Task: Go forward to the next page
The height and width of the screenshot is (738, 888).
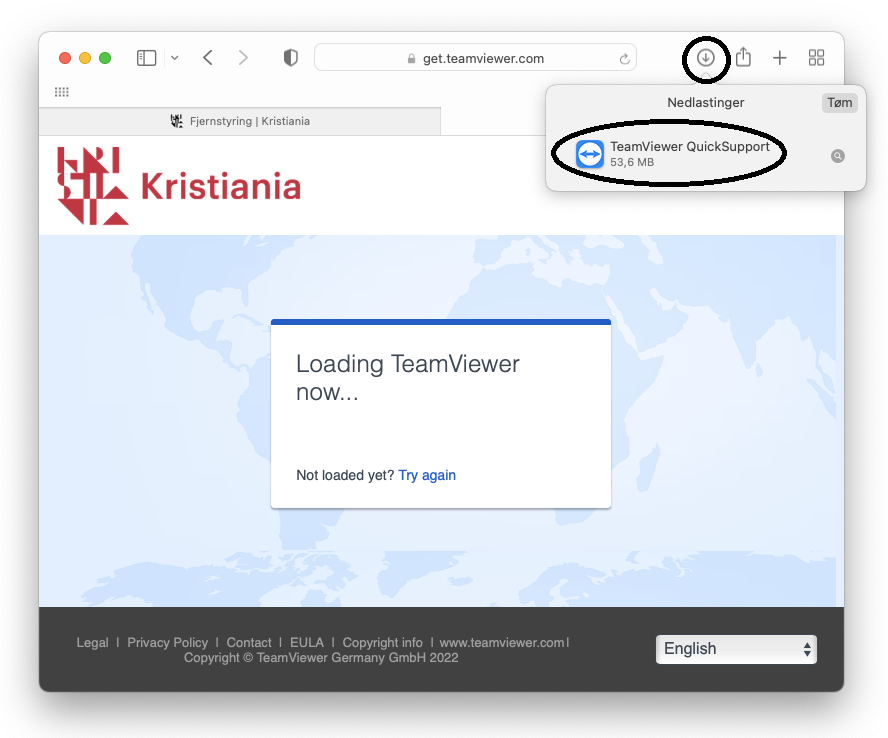Action: 243,58
